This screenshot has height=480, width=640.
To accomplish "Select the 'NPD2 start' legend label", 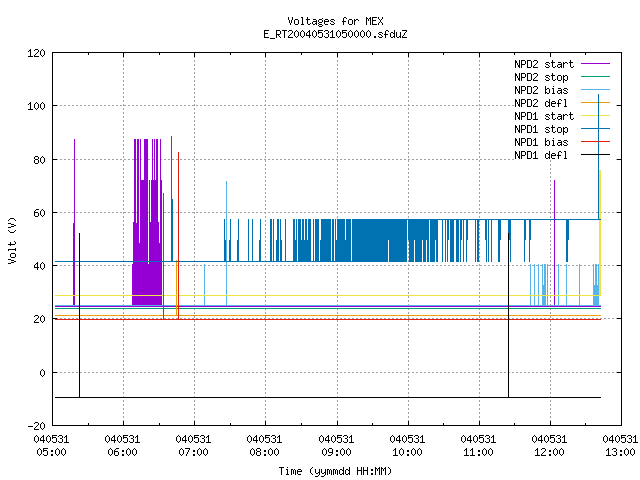I will coord(544,64).
